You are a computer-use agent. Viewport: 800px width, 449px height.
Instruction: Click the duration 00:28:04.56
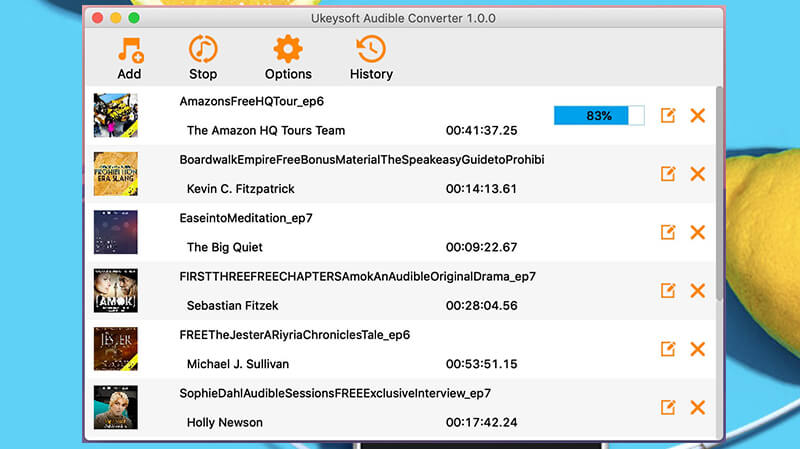[x=481, y=306]
